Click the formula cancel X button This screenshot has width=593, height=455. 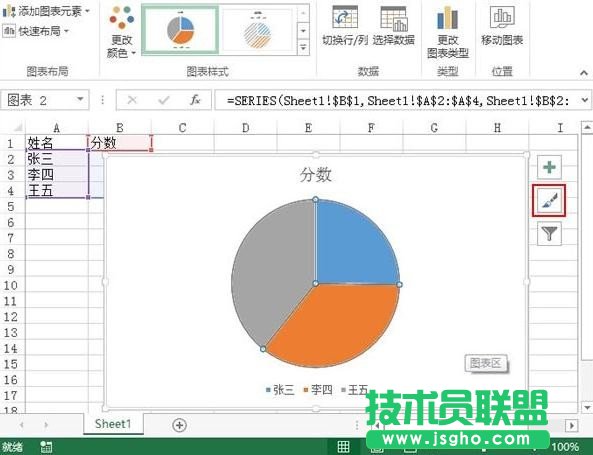tap(132, 100)
